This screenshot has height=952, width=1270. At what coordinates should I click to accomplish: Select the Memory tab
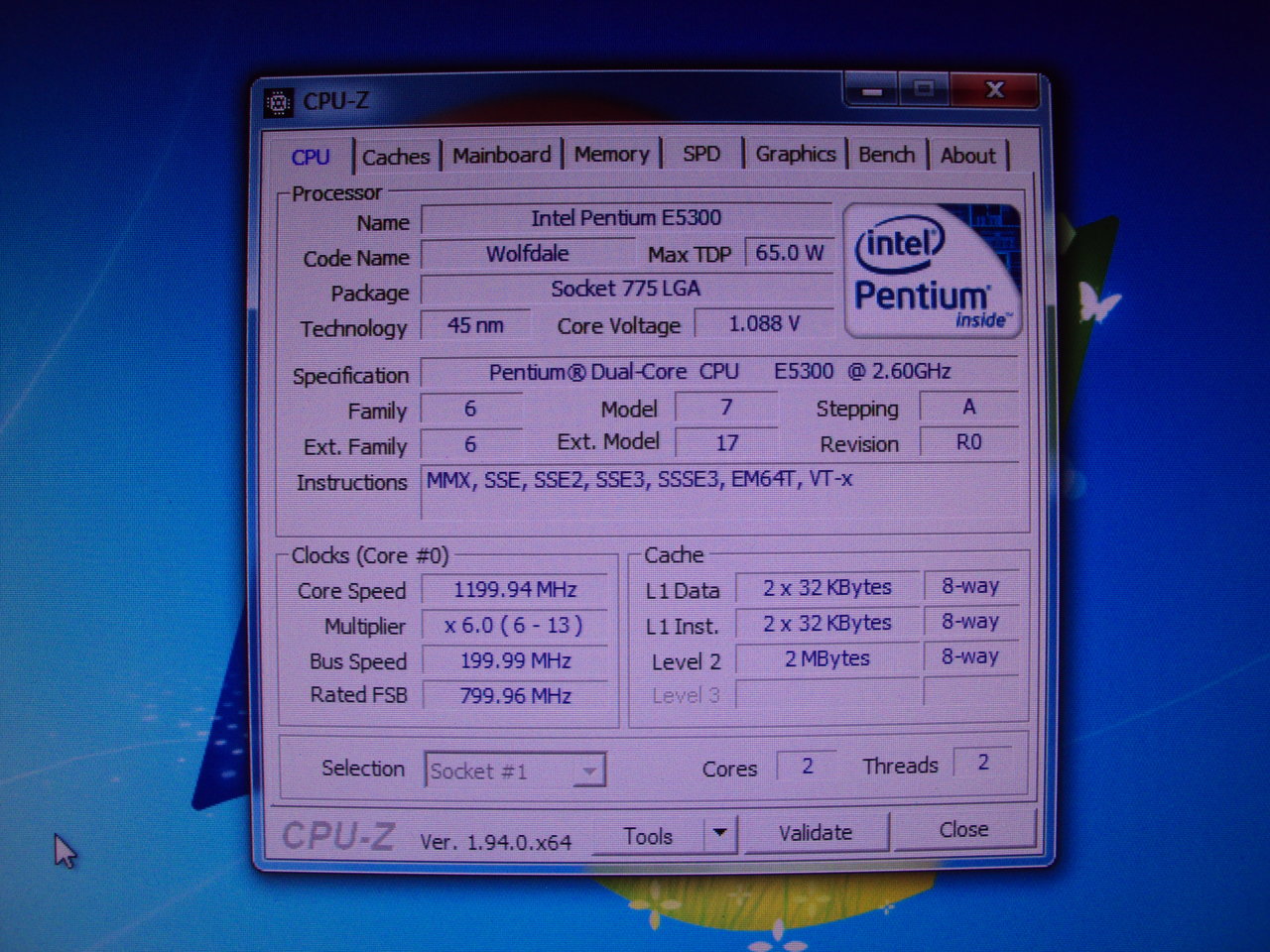(611, 155)
